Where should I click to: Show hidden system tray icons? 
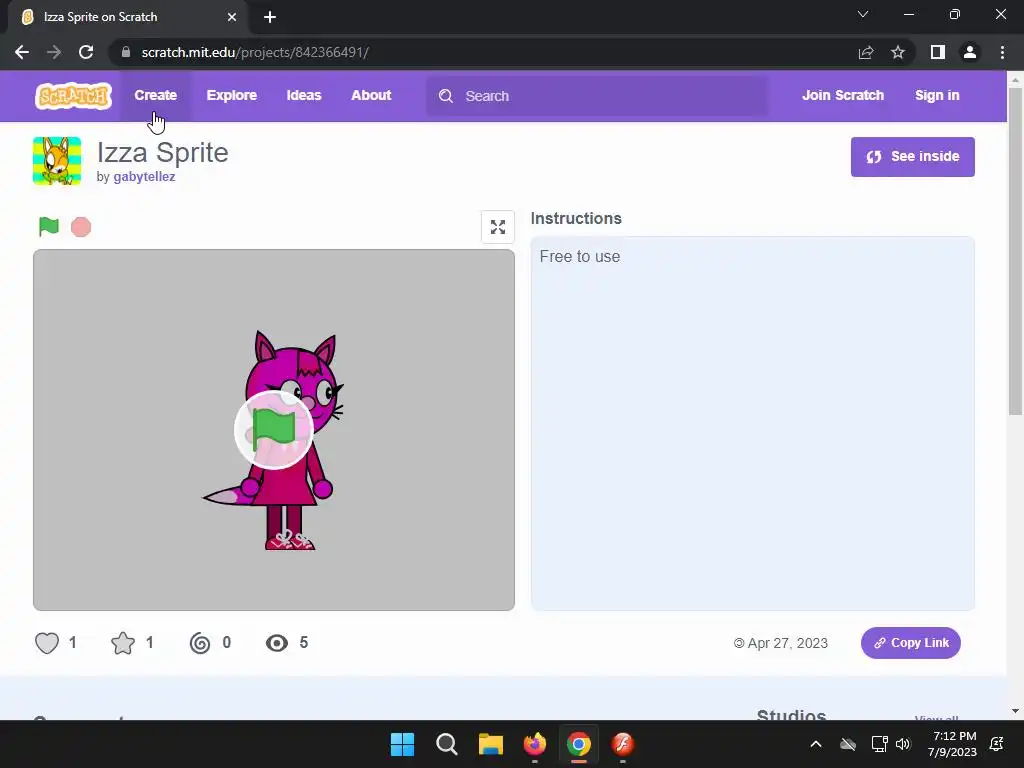(x=816, y=744)
